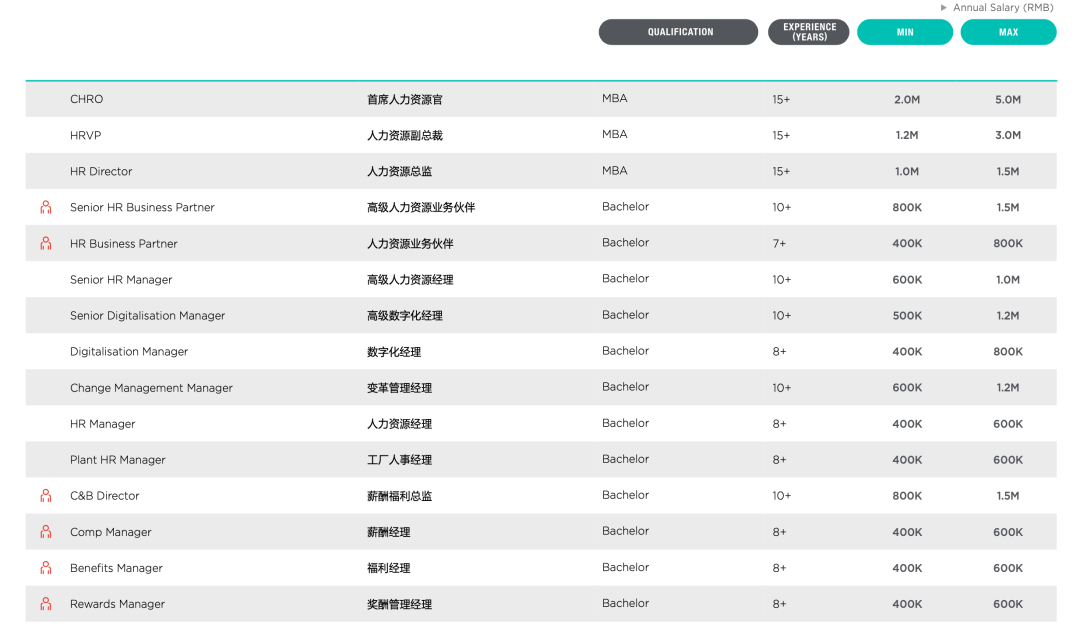Click the QUALIFICATION column header pill
Image resolution: width=1080 pixels, height=639 pixels.
(x=678, y=32)
